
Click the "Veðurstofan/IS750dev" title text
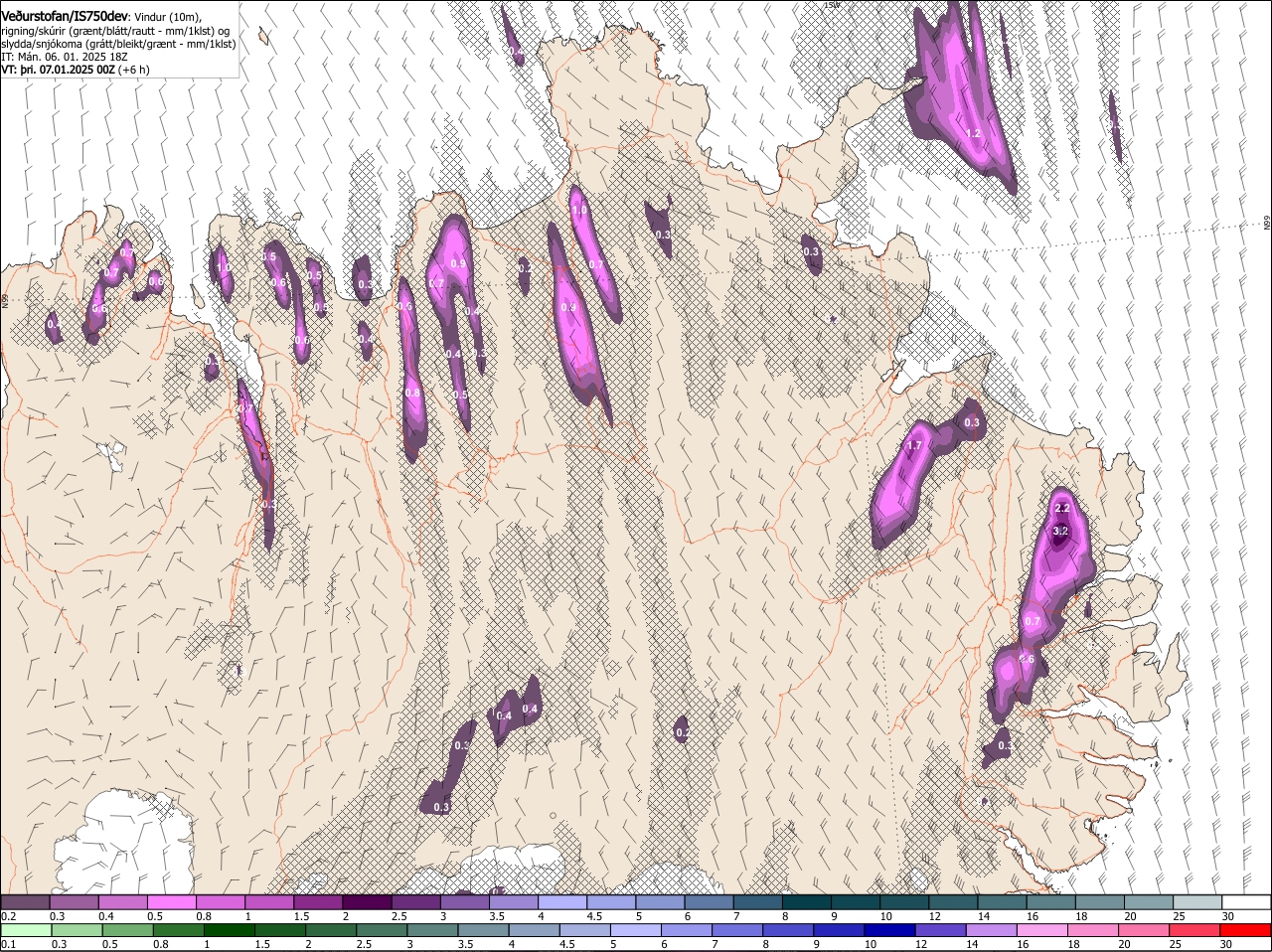[65, 16]
